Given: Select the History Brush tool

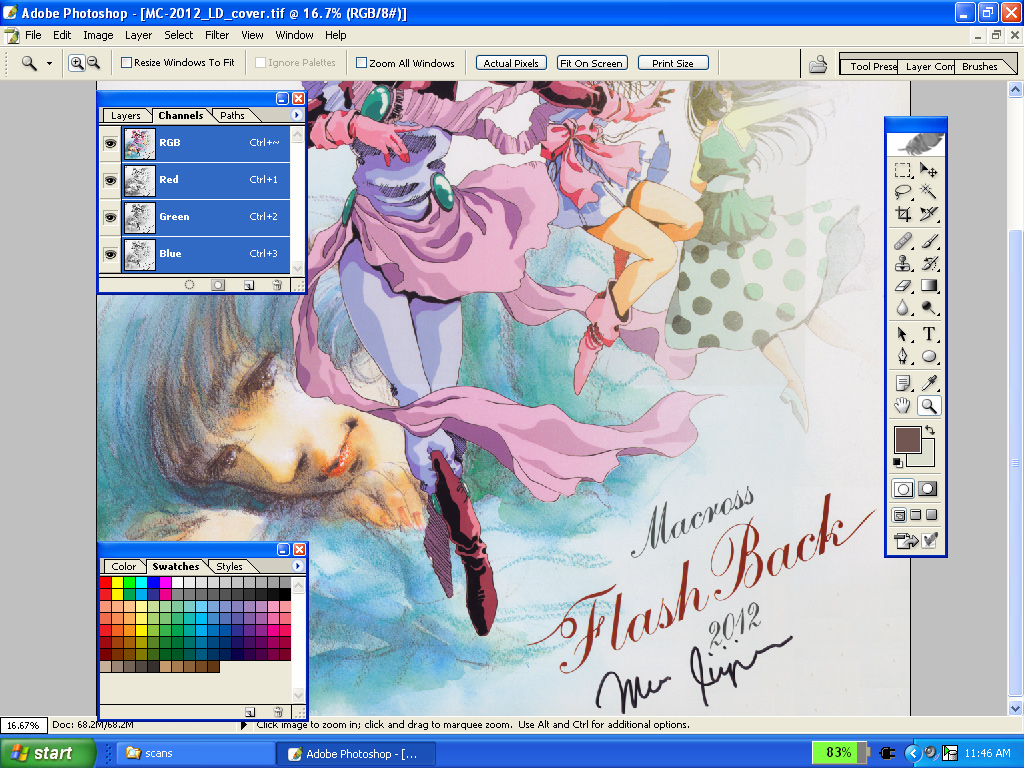Looking at the screenshot, I should 928,263.
